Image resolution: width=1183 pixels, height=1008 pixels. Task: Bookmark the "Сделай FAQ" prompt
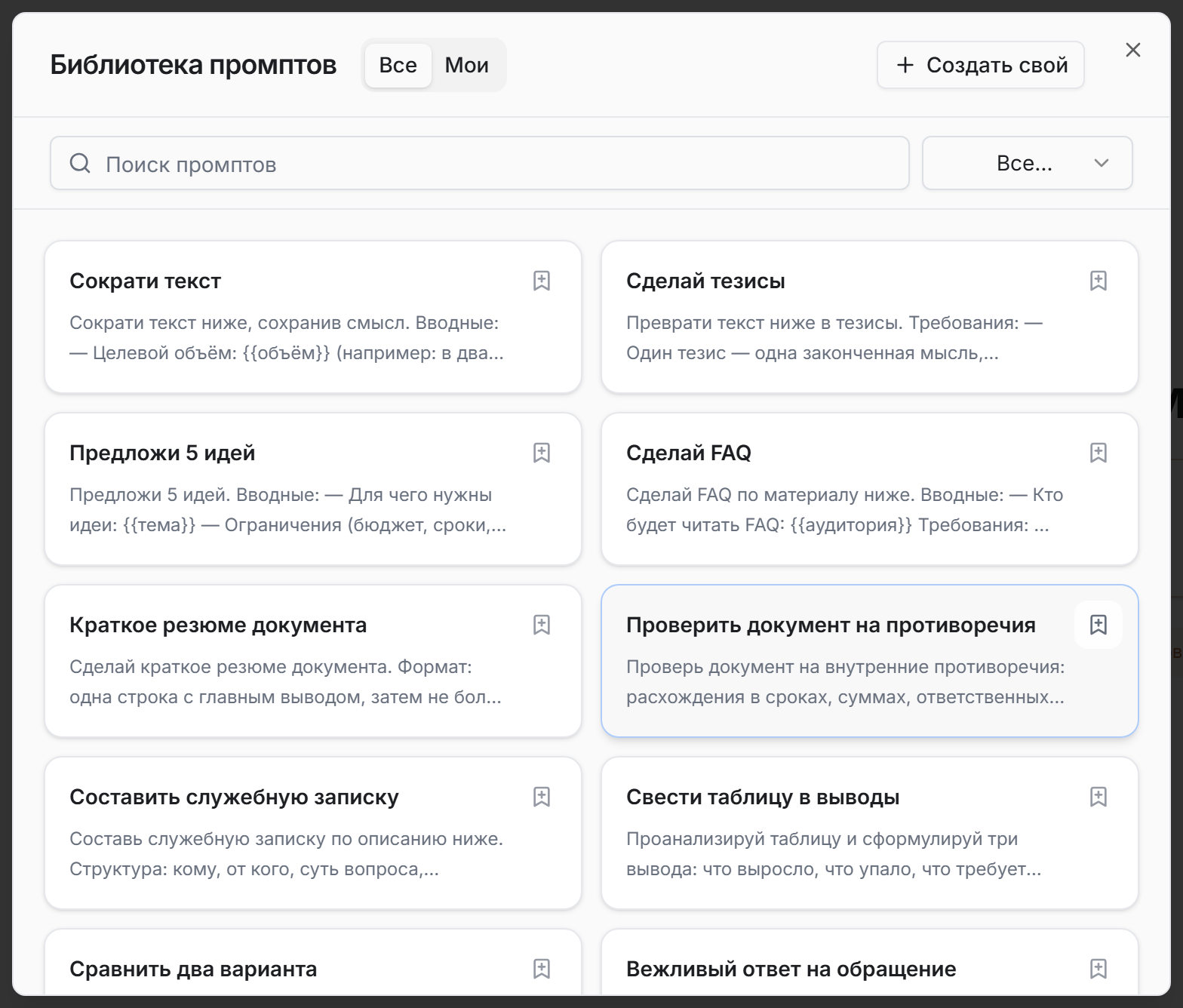click(x=1098, y=453)
